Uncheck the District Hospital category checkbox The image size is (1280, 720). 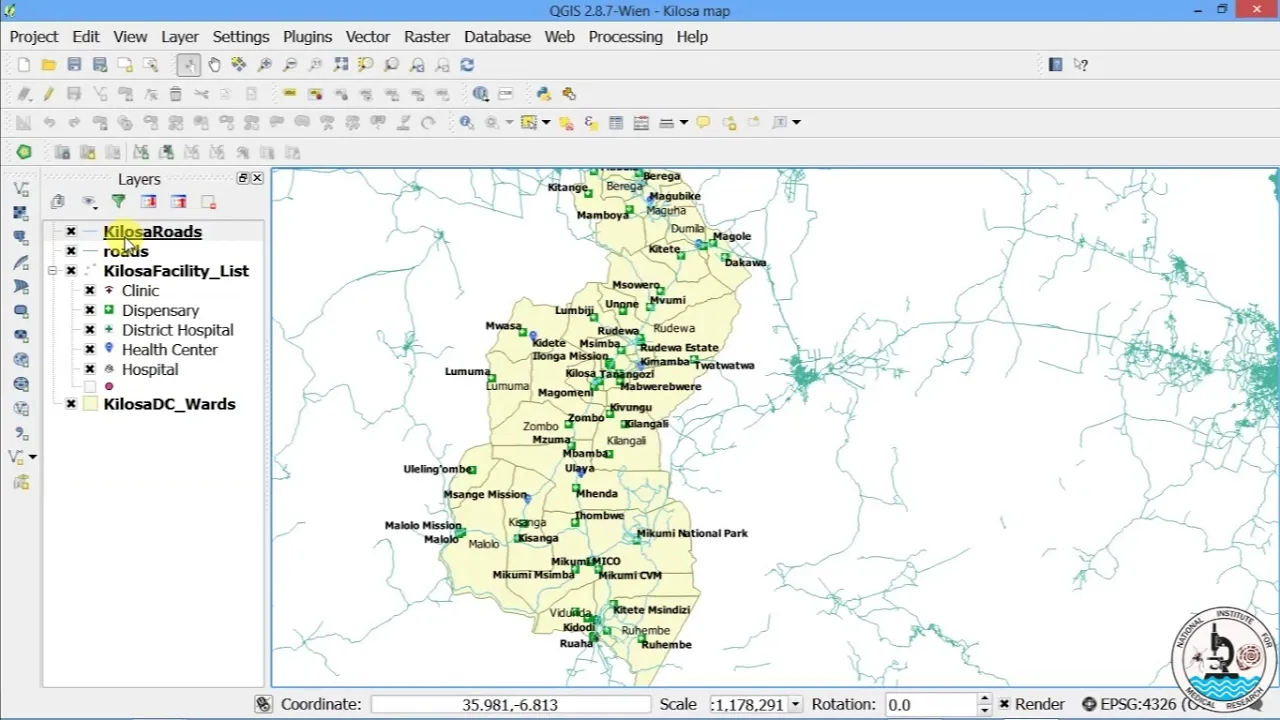pos(90,330)
